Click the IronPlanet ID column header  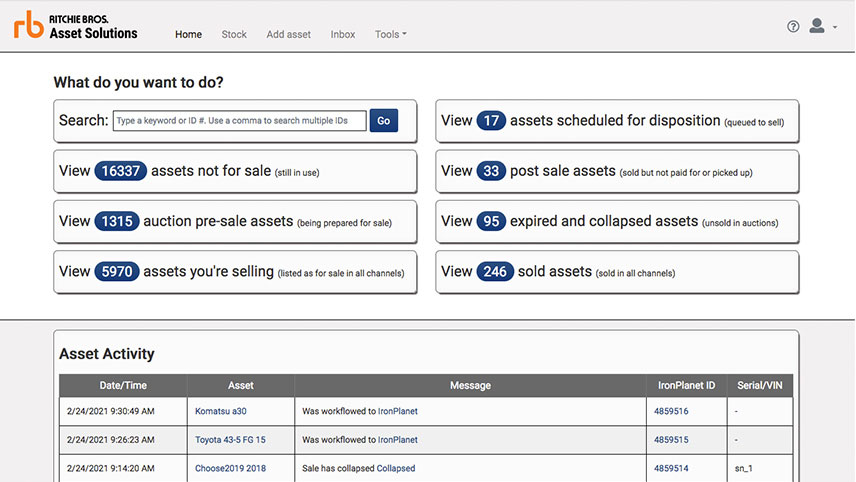click(x=686, y=385)
